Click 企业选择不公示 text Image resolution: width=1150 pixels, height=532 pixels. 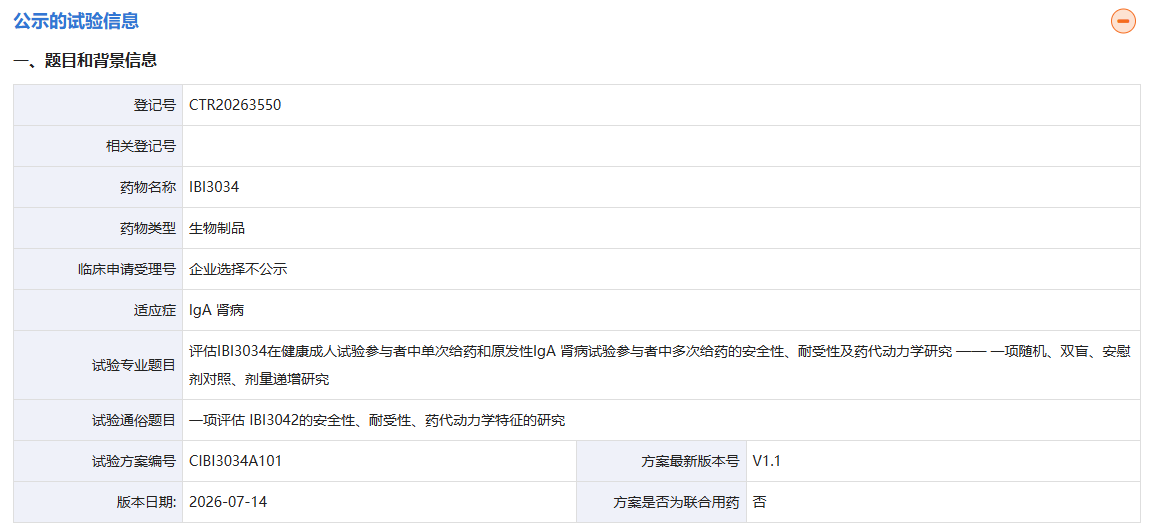(238, 269)
